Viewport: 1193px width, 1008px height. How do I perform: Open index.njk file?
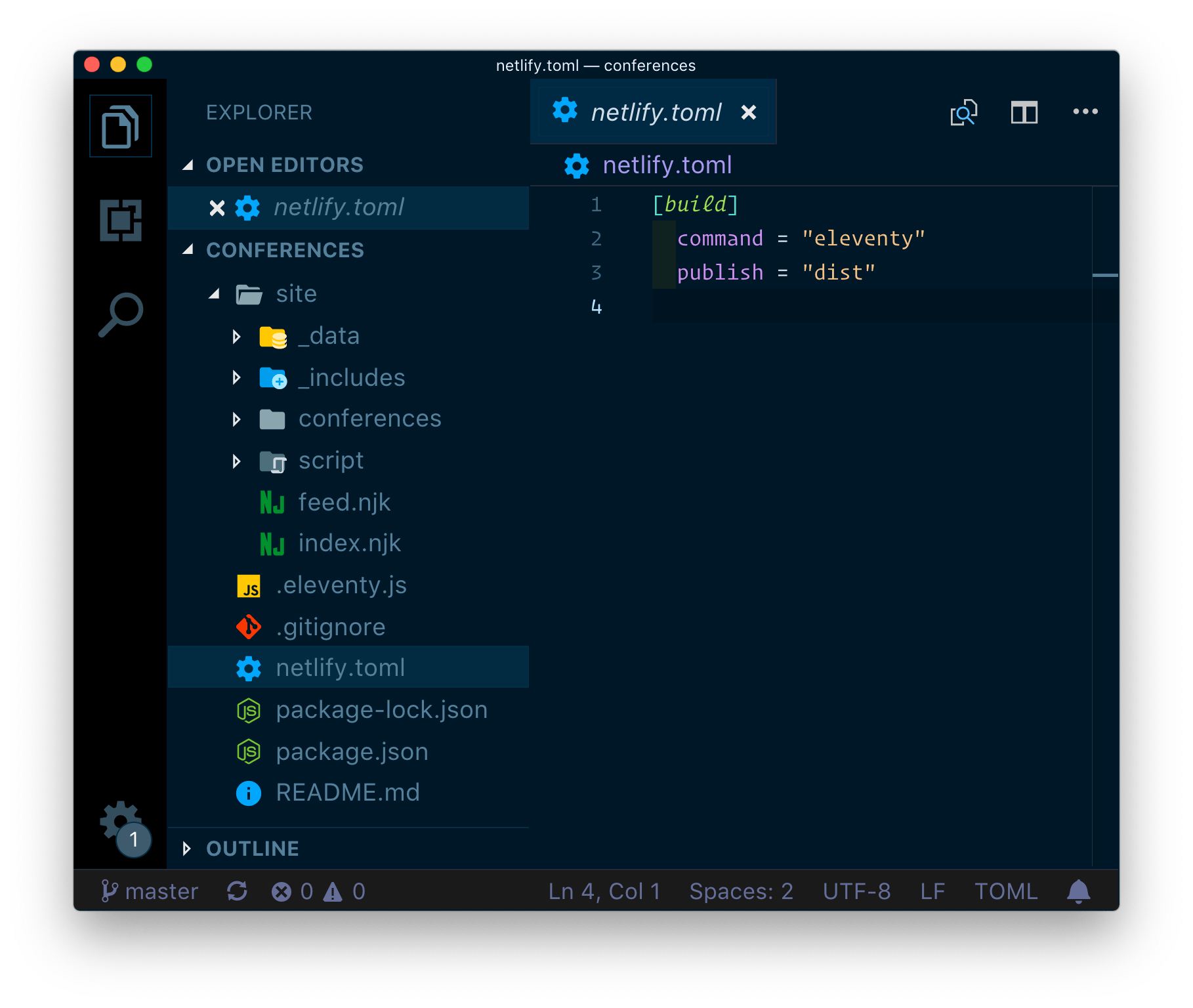pyautogui.click(x=348, y=544)
